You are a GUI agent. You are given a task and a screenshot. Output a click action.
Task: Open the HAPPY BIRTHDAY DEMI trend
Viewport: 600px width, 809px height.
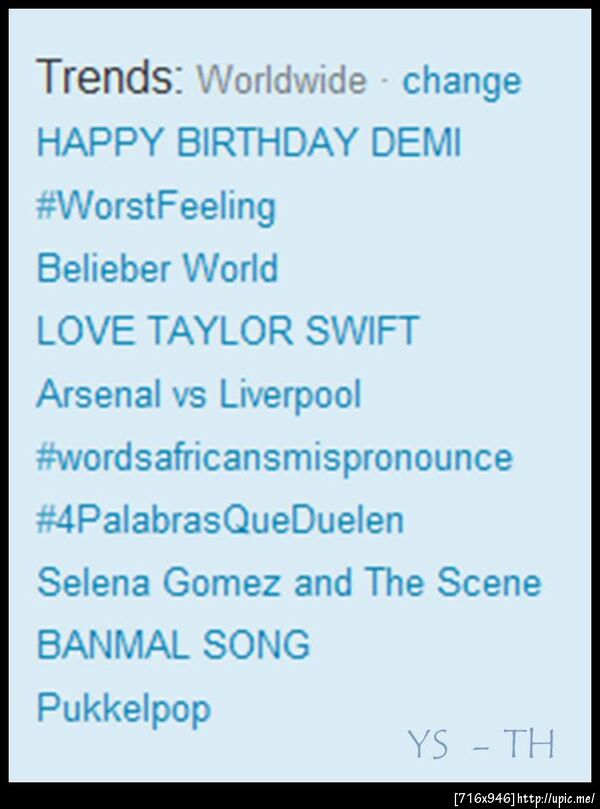[x=248, y=143]
